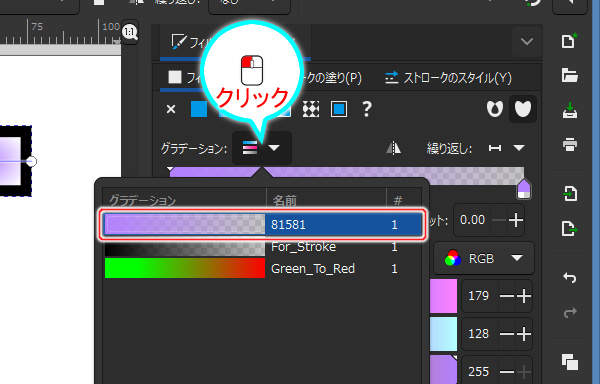The image size is (600, 384).
Task: Click the 名前 column header
Action: [x=285, y=200]
